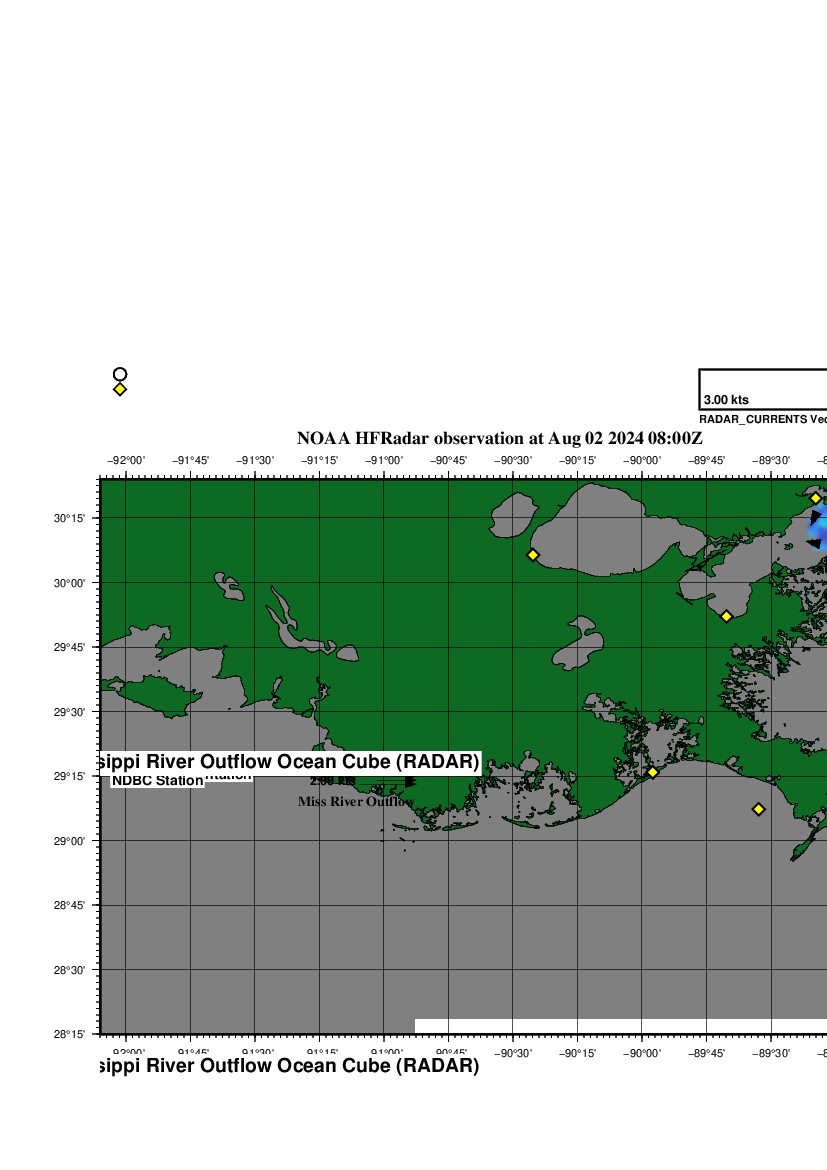Click the upper black current vector arrow
This screenshot has height=1170, width=827.
tap(816, 517)
